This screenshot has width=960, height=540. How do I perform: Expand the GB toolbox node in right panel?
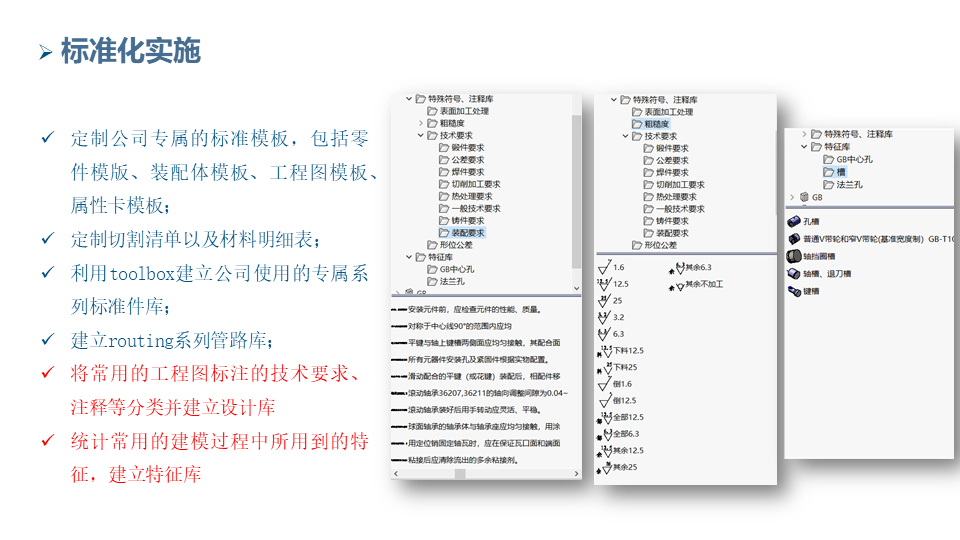click(x=790, y=198)
